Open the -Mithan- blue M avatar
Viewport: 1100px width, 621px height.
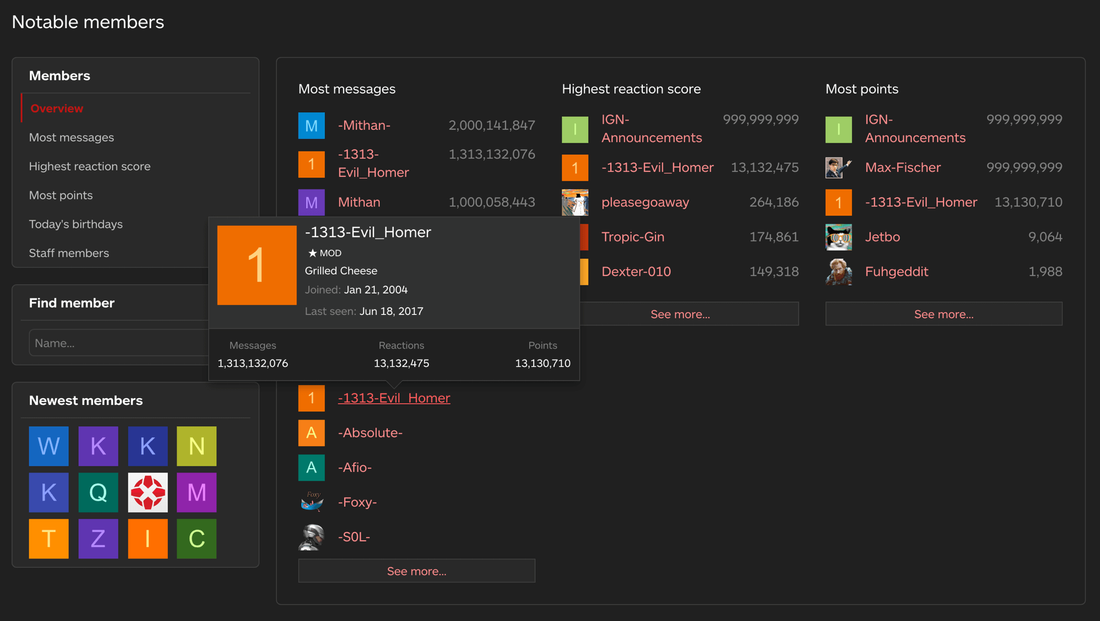click(311, 125)
